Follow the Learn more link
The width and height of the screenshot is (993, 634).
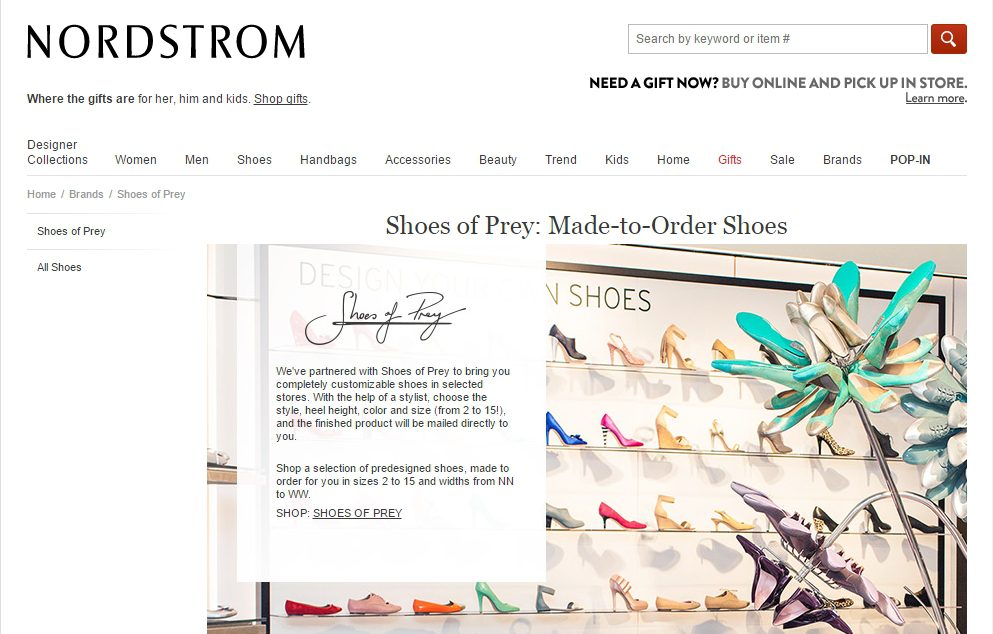click(935, 98)
